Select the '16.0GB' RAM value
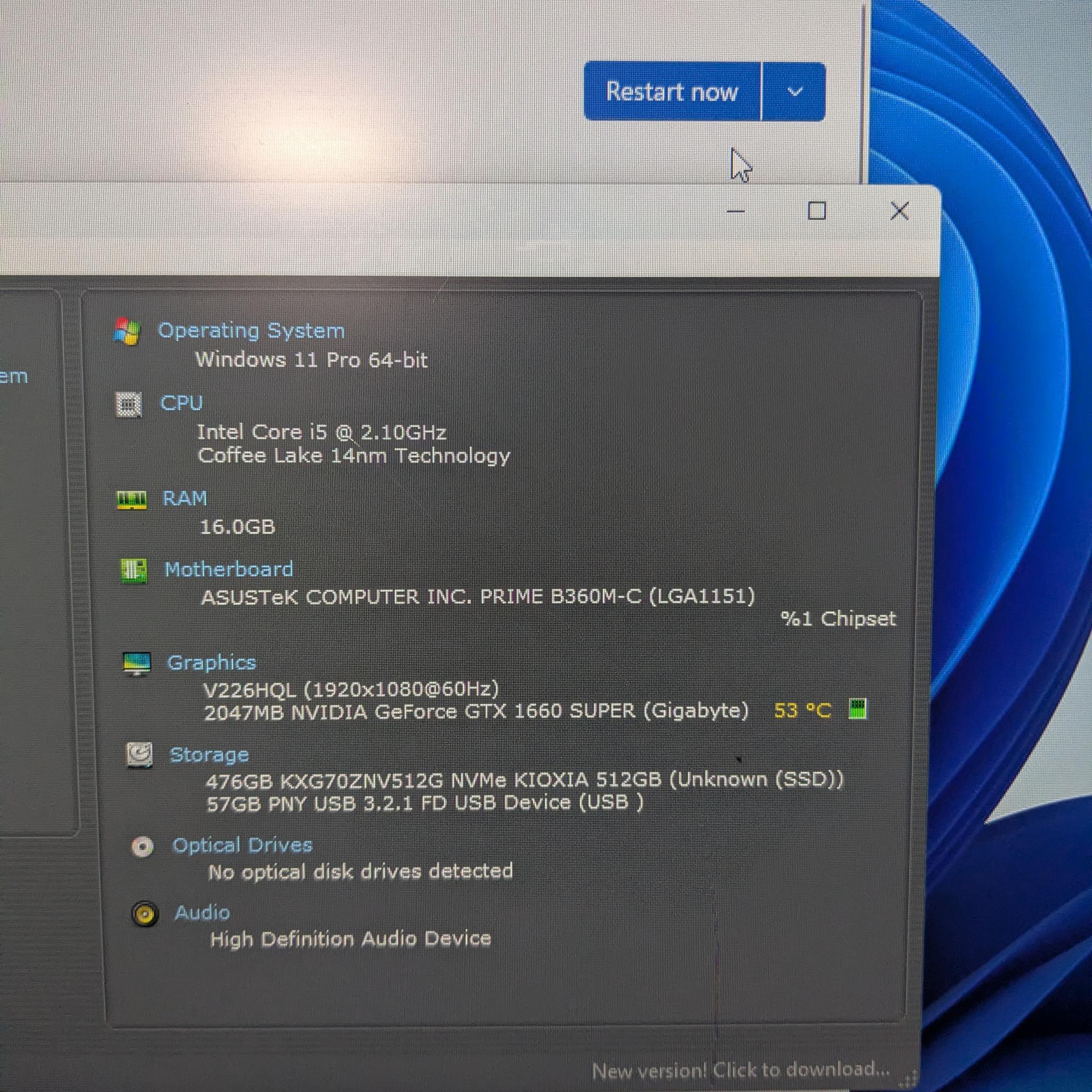The height and width of the screenshot is (1092, 1092). (237, 527)
